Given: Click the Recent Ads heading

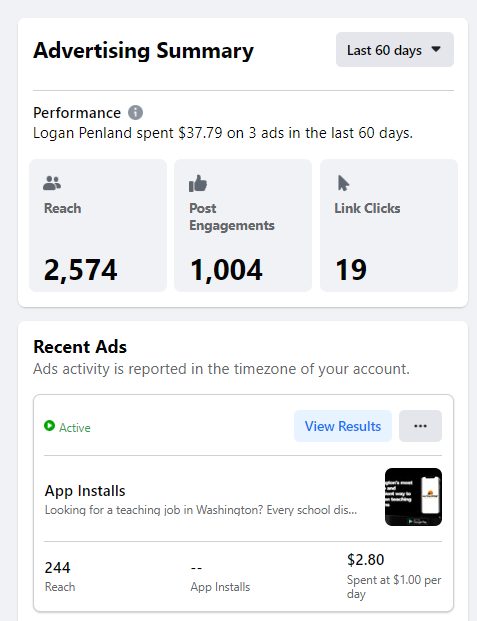Looking at the screenshot, I should coord(80,347).
